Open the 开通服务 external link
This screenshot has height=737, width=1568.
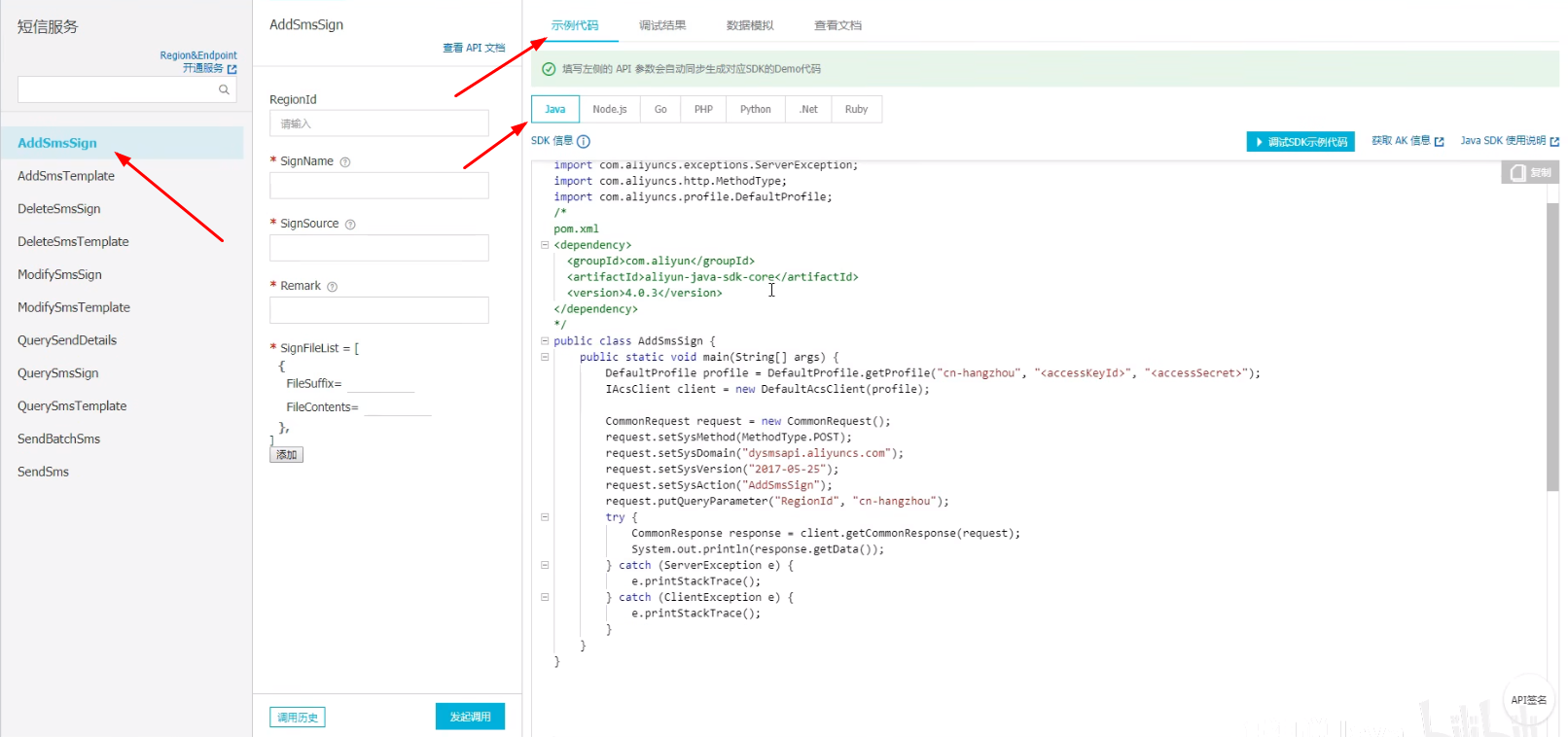tap(209, 68)
